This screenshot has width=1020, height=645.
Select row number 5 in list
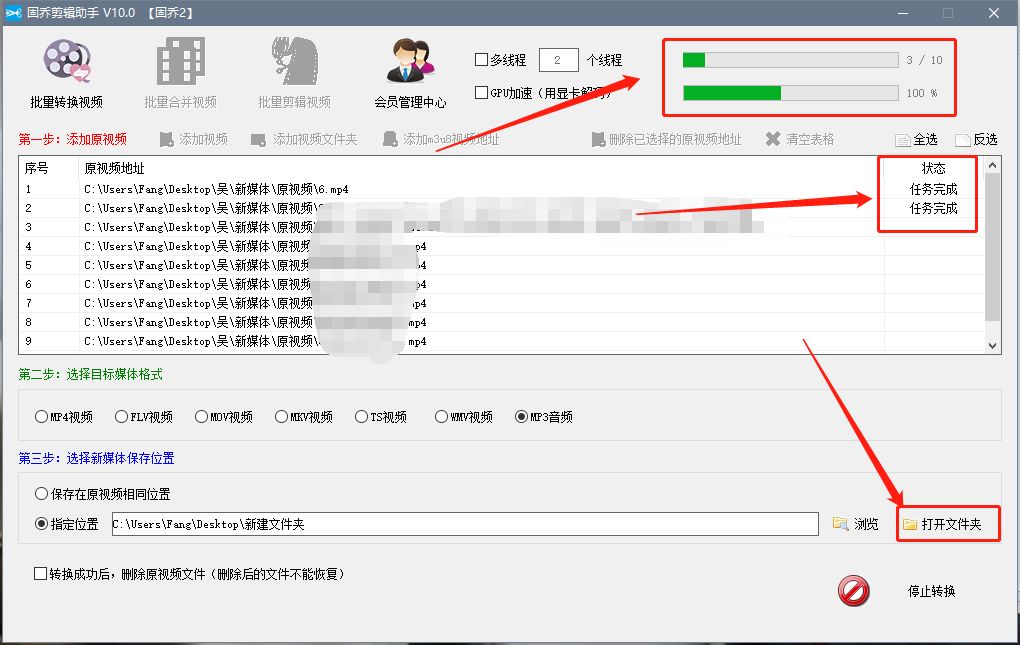(x=29, y=265)
